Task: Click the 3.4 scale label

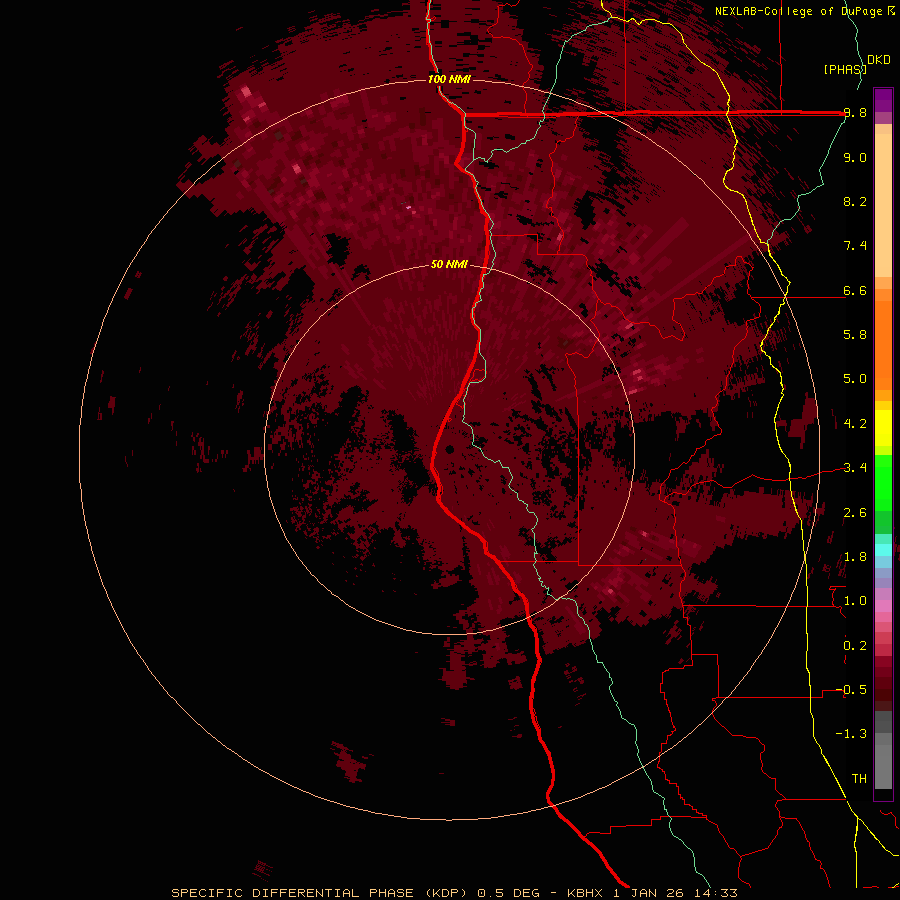Action: point(855,468)
